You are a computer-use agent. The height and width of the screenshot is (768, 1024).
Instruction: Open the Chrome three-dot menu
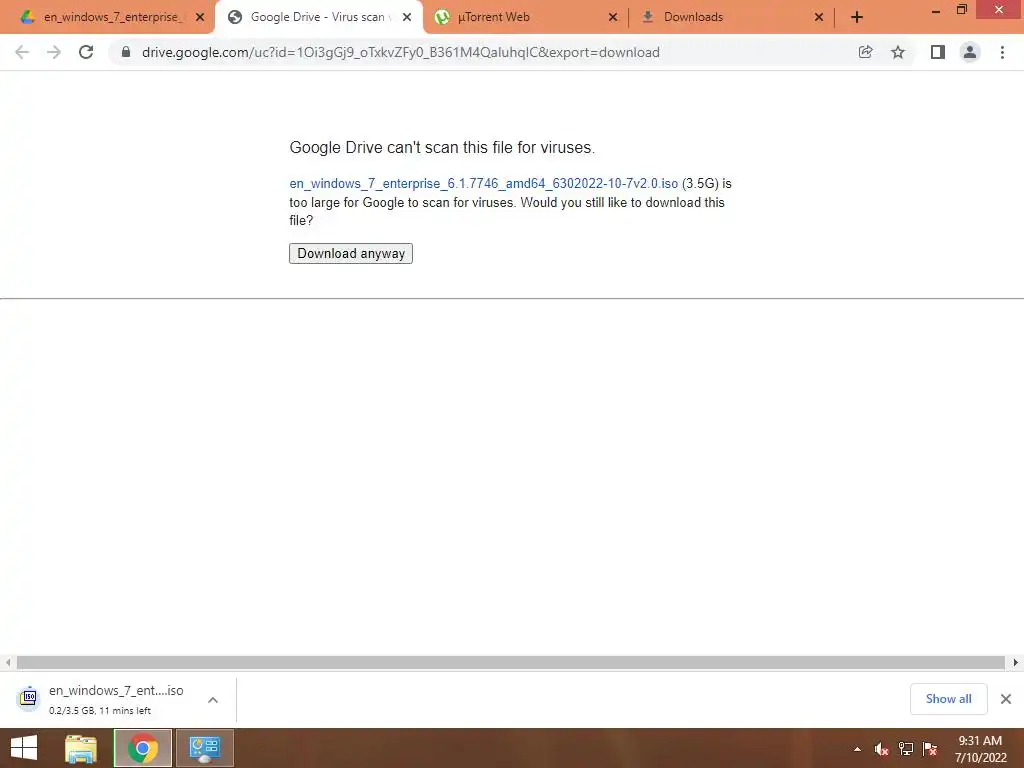click(1002, 52)
